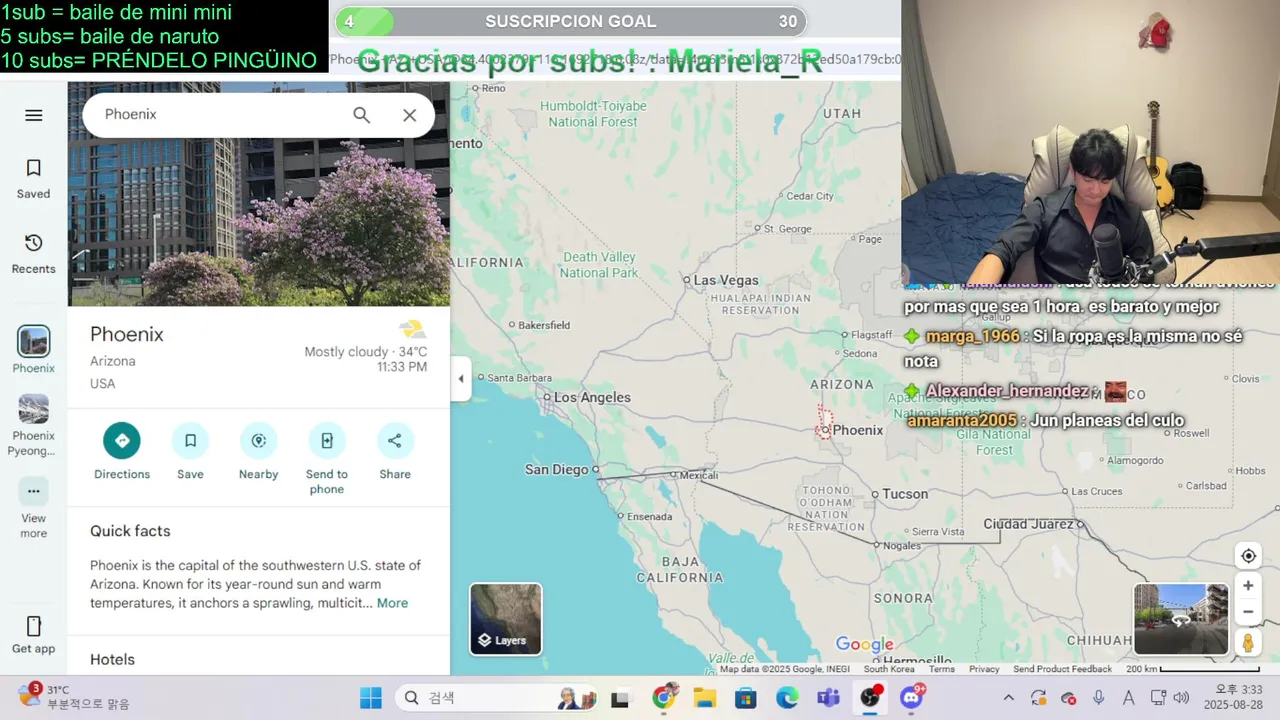
Task: Click the search magnifier icon
Action: coord(361,115)
